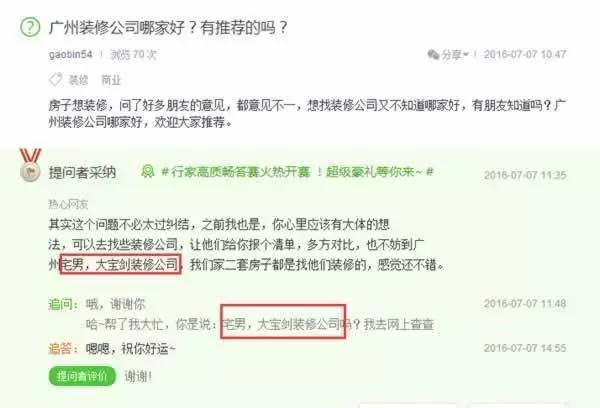Click the tag icon beside 装修
Screen dimensions: 600x408
pyautogui.click(x=55, y=80)
